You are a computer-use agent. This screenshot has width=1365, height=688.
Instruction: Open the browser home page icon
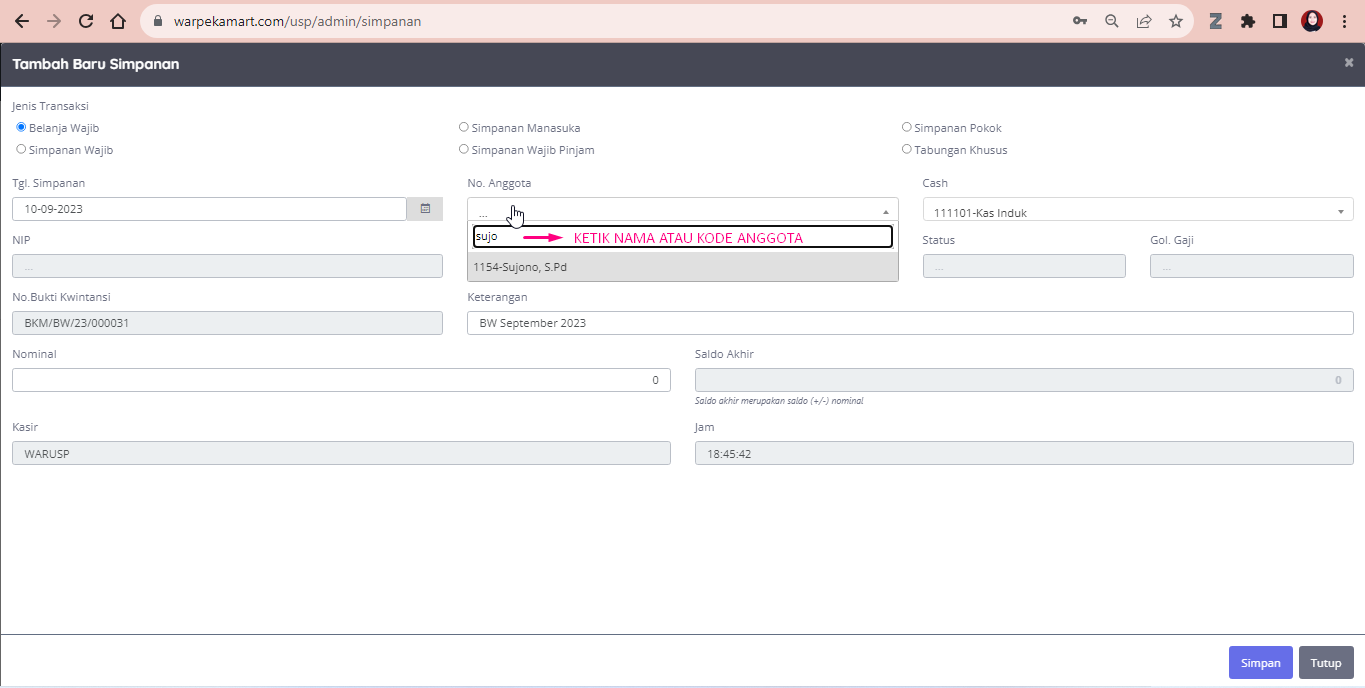coord(118,21)
